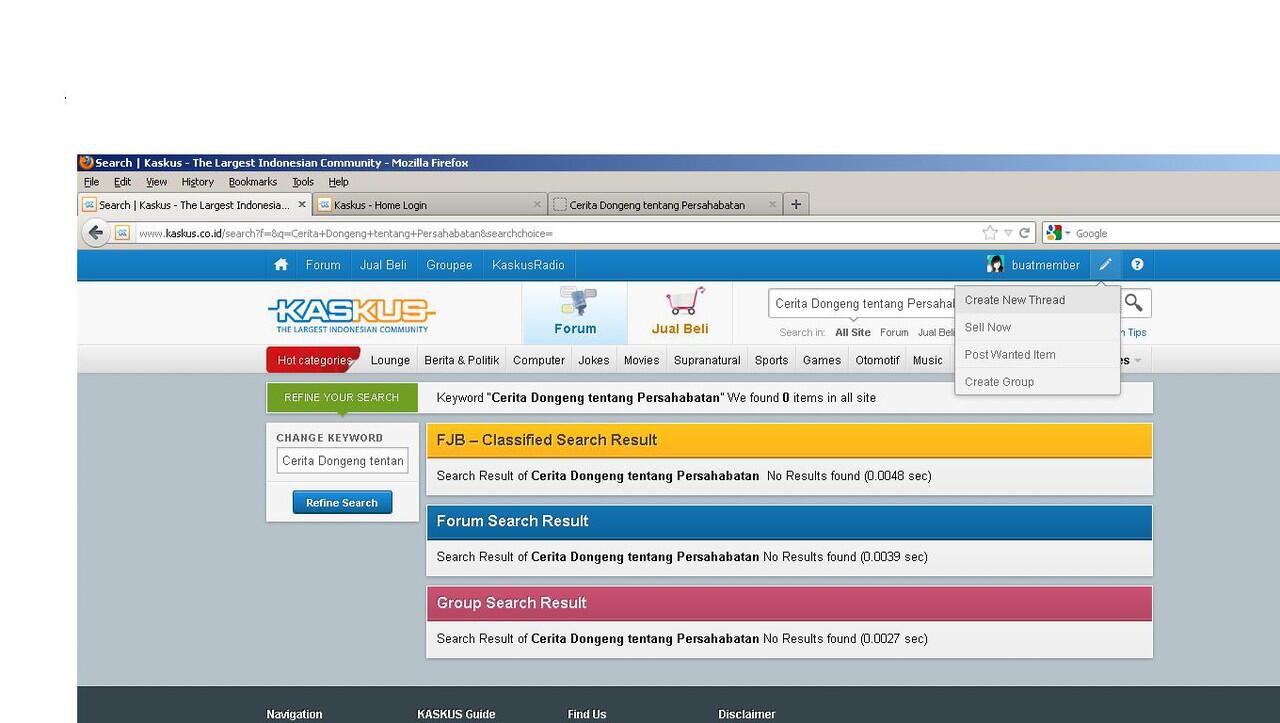The image size is (1280, 723).
Task: Switch to Cerita Dongeng tentang Persahabatan tab
Action: pyautogui.click(x=664, y=204)
